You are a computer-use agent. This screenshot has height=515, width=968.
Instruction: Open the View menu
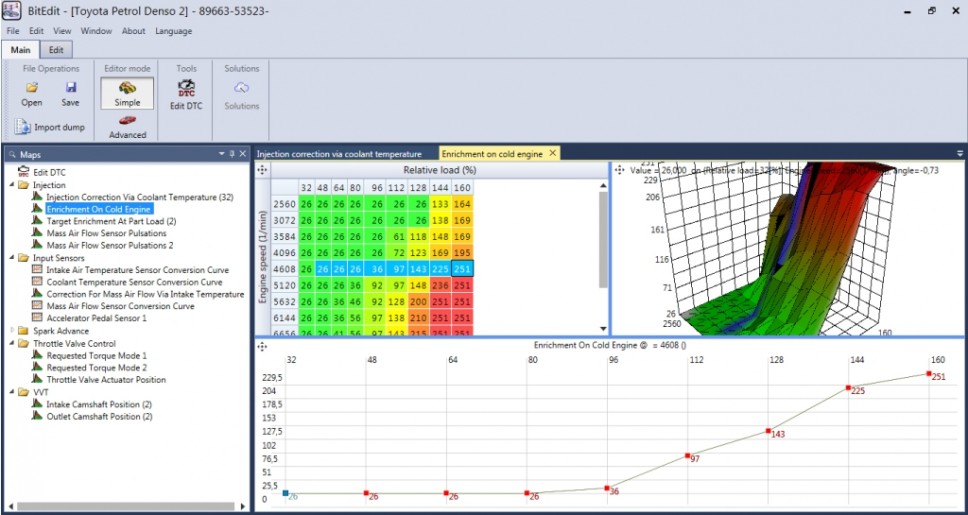62,31
